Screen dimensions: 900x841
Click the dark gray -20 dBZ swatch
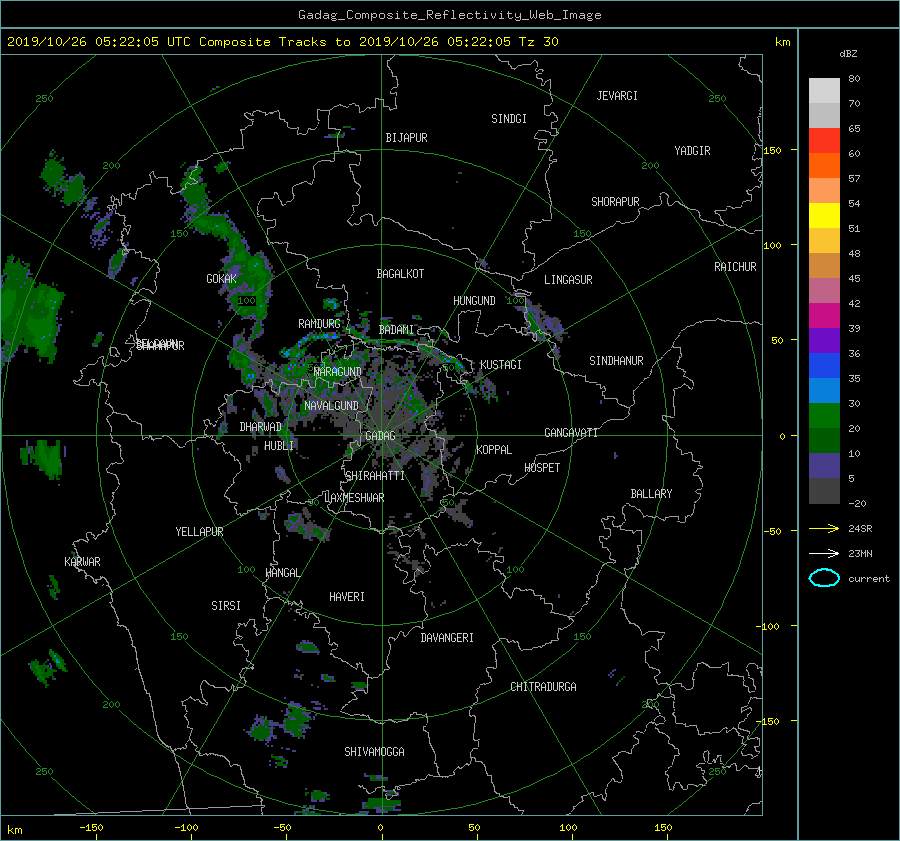(x=824, y=491)
